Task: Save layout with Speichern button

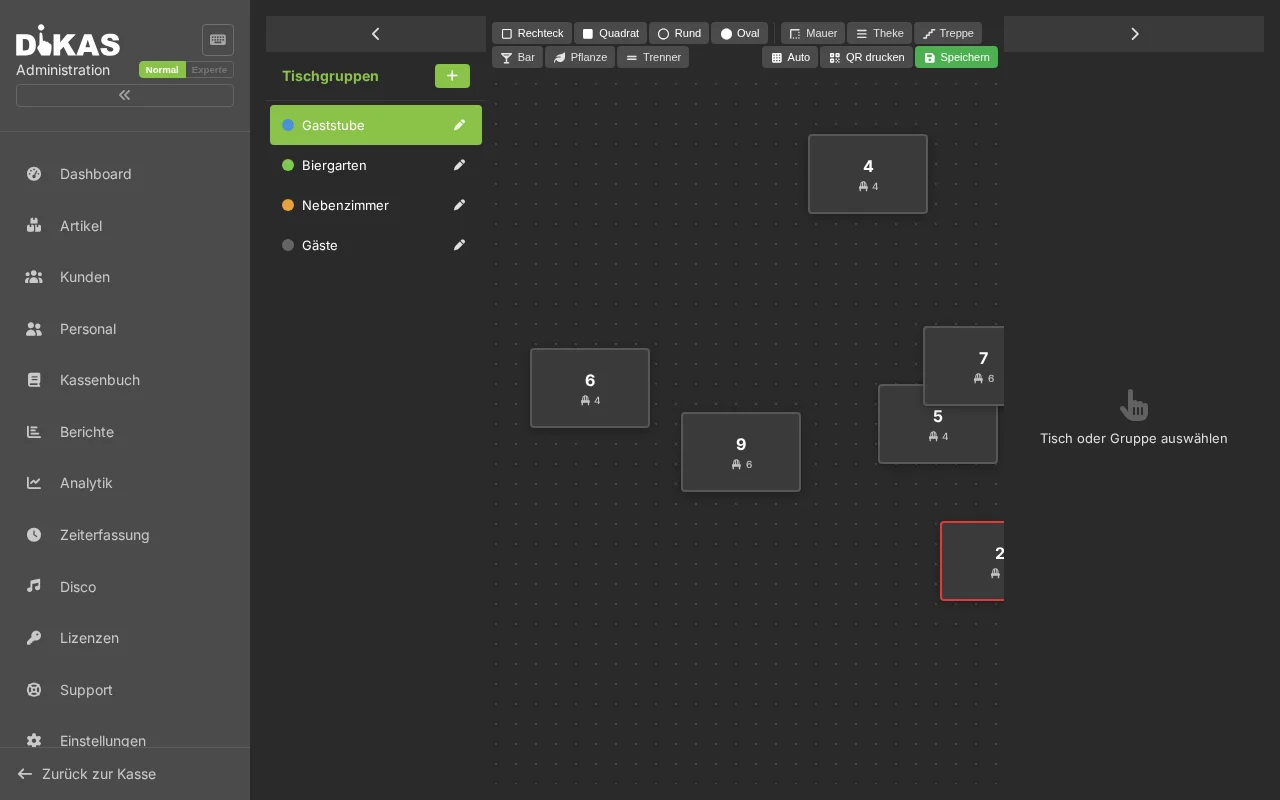Action: (x=956, y=57)
